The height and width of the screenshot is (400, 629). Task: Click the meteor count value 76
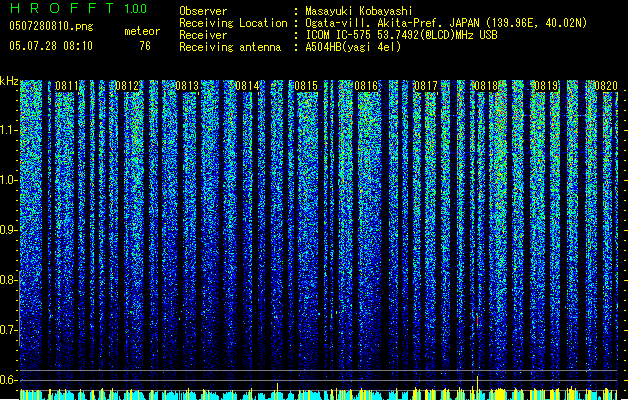[x=145, y=46]
